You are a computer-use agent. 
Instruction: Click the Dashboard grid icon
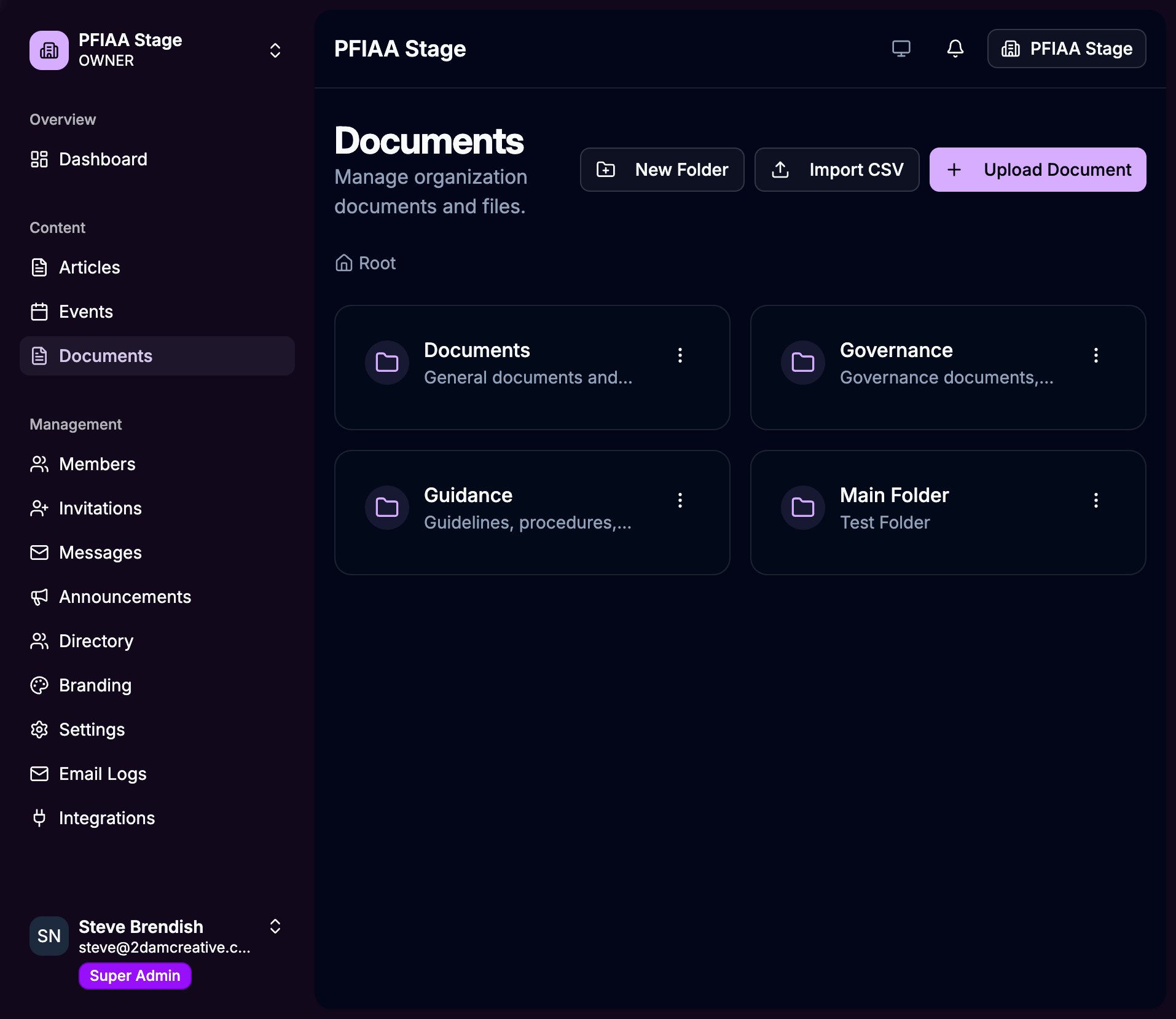(39, 159)
